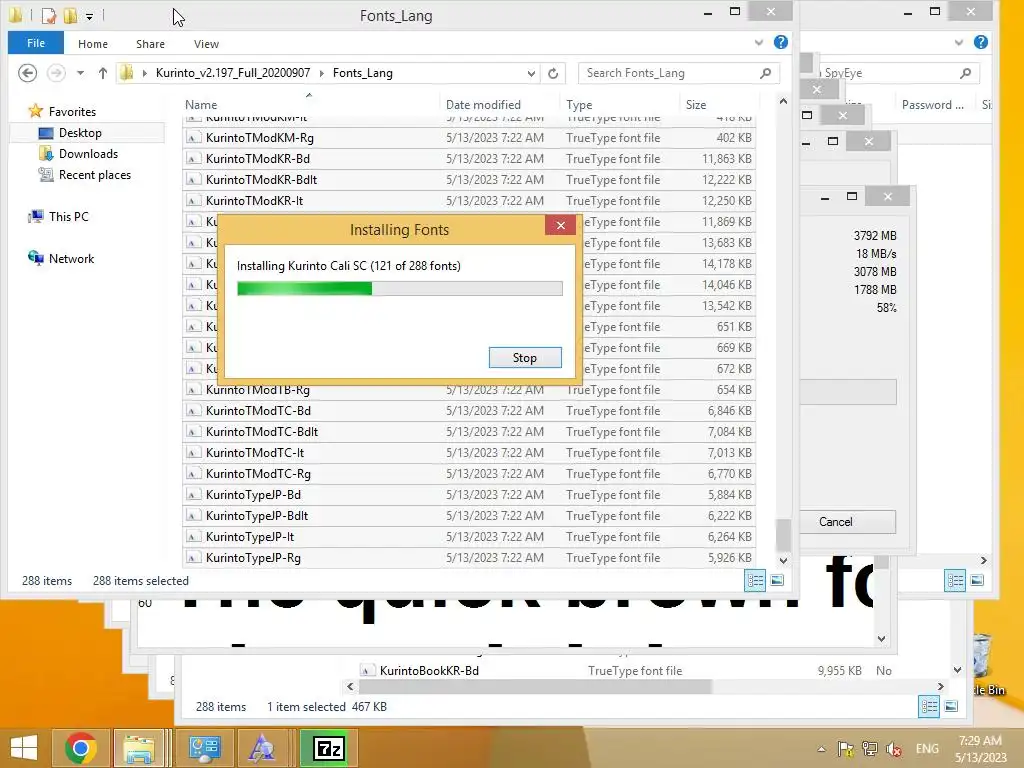Click file list scroll down arrow
The width and height of the screenshot is (1024, 768).
click(x=783, y=560)
